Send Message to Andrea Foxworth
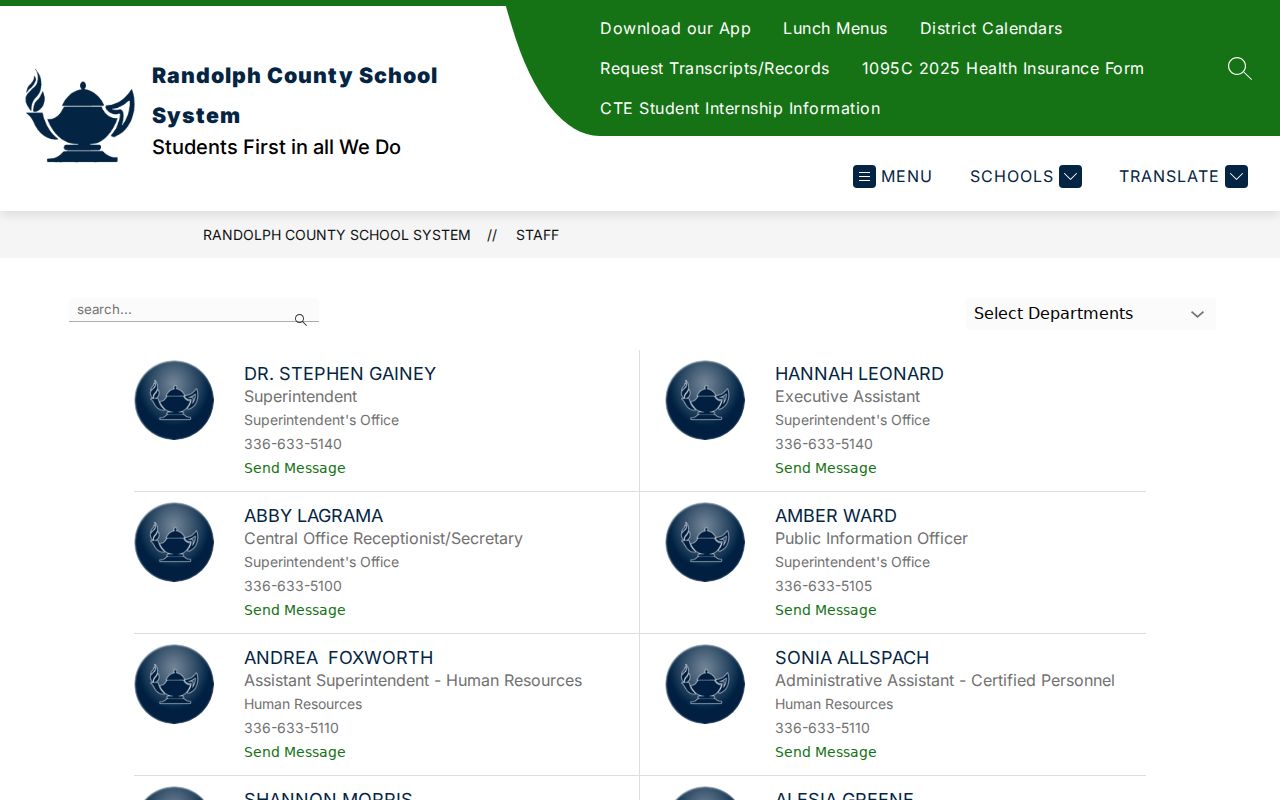1280x800 pixels. click(x=295, y=752)
